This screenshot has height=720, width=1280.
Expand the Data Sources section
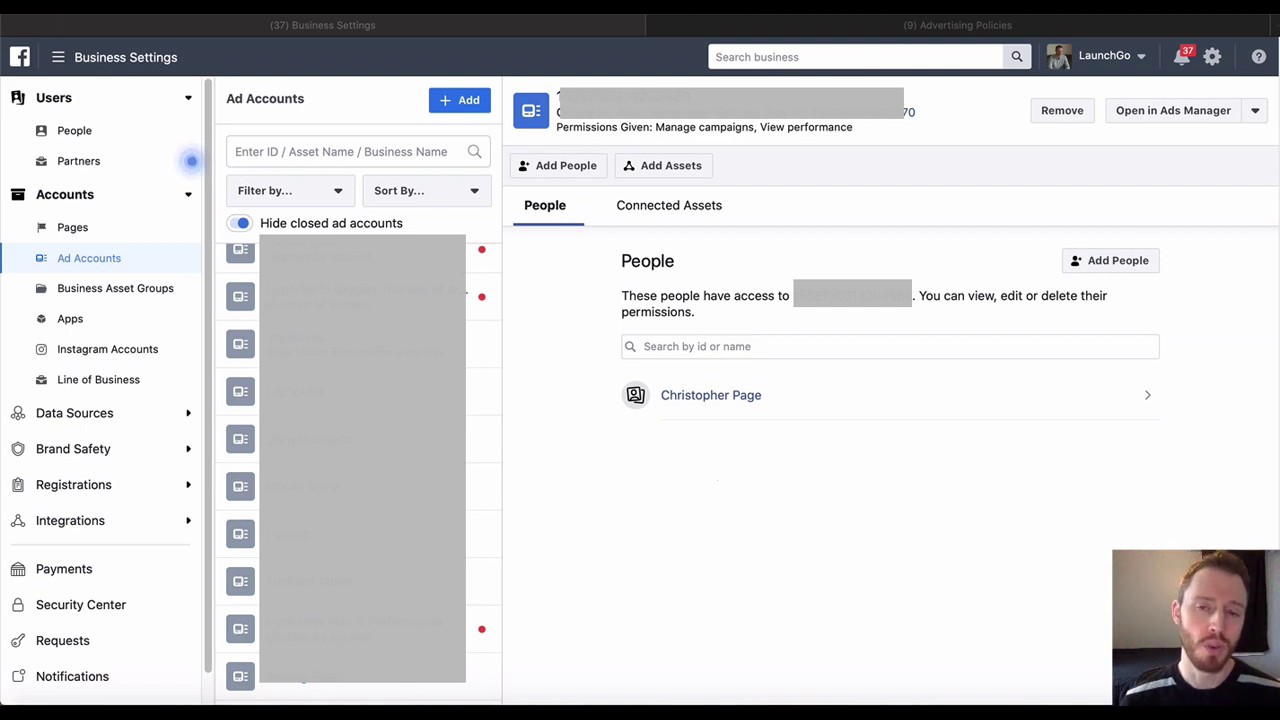click(188, 413)
